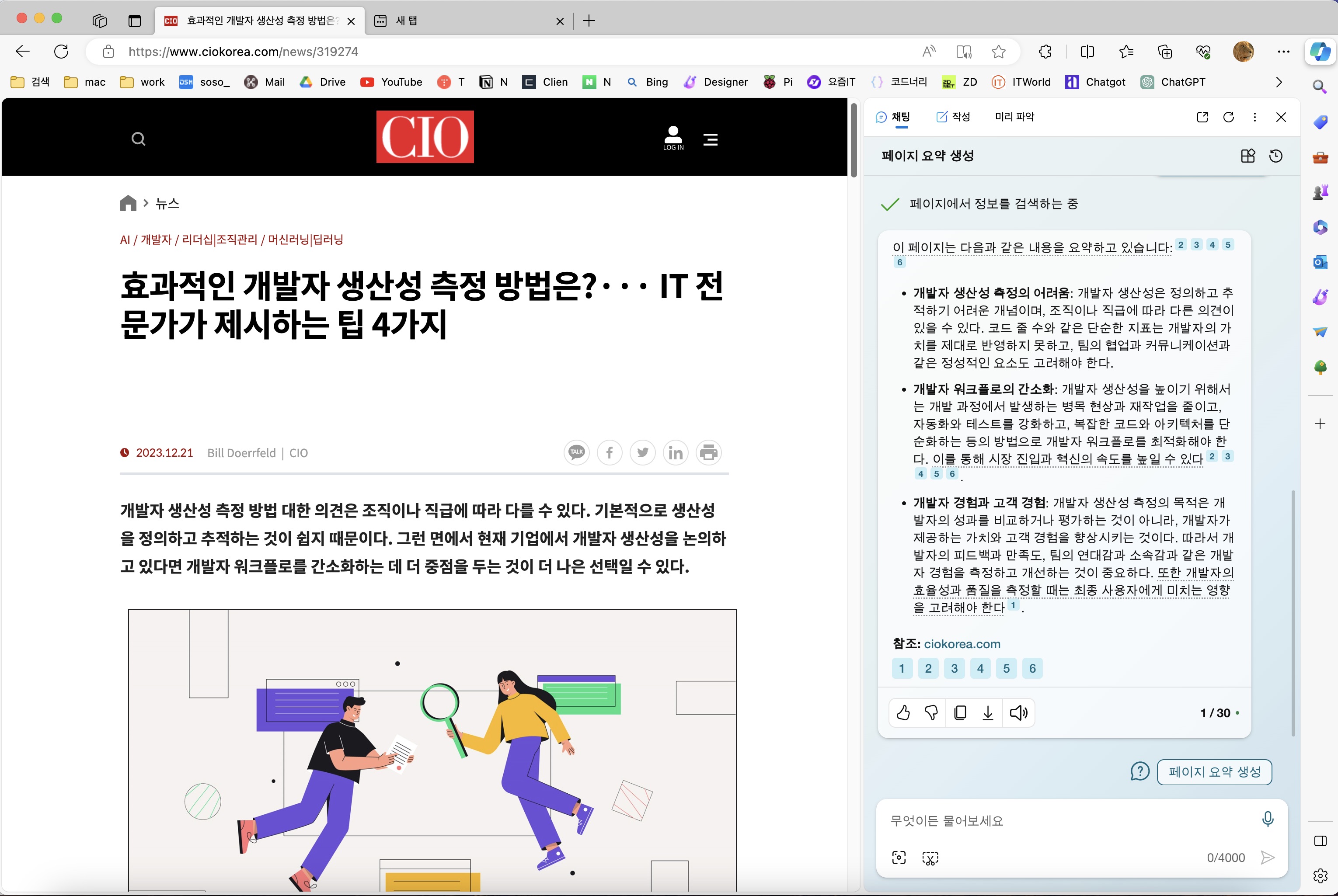
Task: Click the thumbs down feedback icon
Action: (x=931, y=712)
